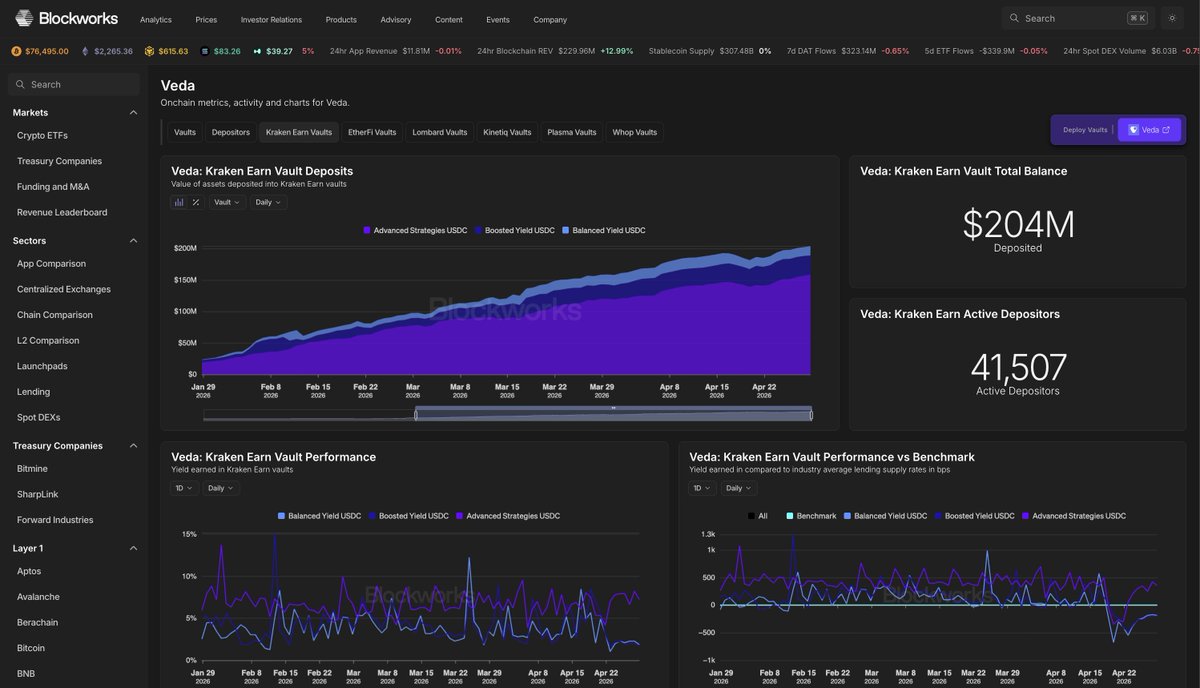Open the 1D dropdown in Vault Performance chart
Viewport: 1200px width, 688px height.
click(x=185, y=488)
